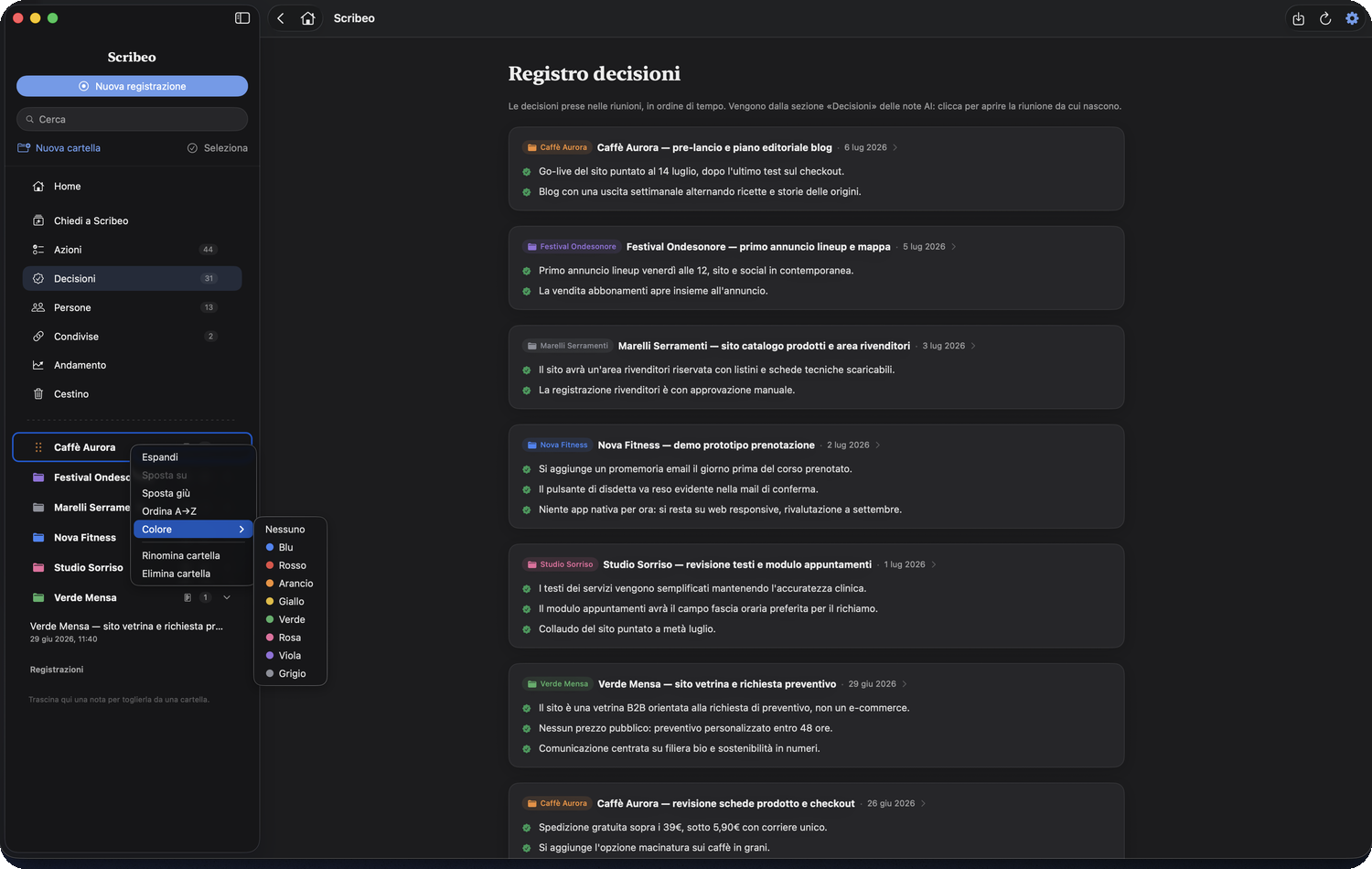Open the Condivise section
1372x869 pixels.
(132, 337)
